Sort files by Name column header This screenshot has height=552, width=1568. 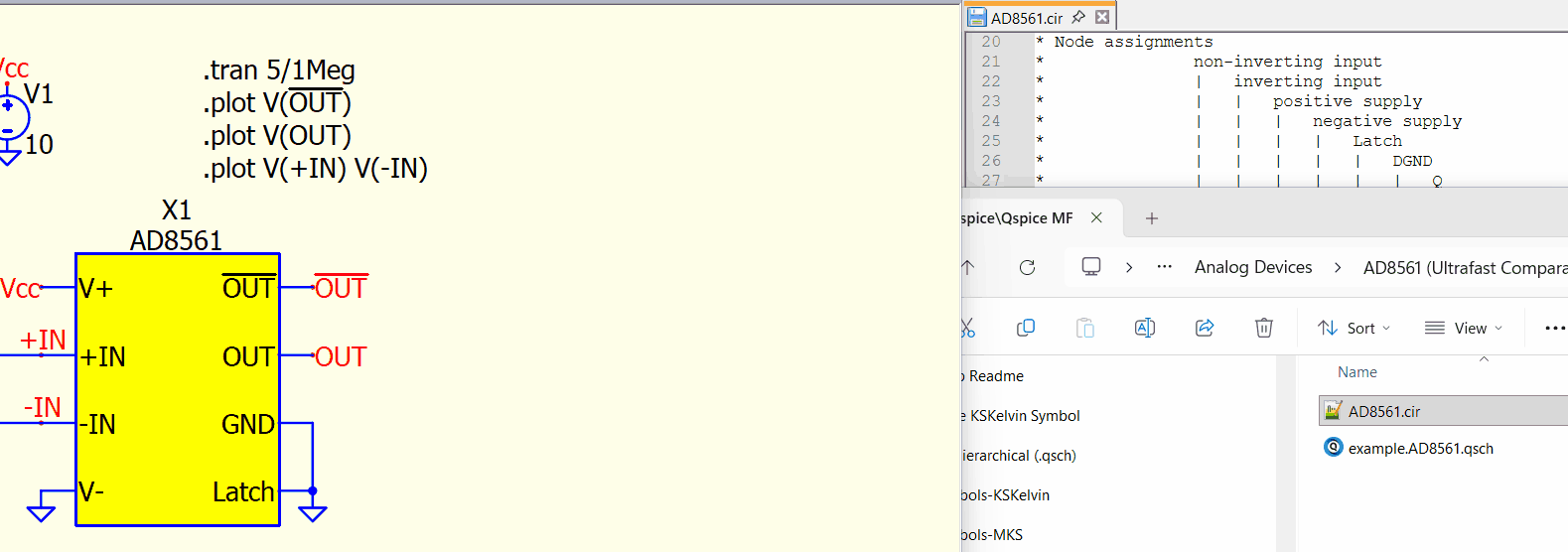1357,372
